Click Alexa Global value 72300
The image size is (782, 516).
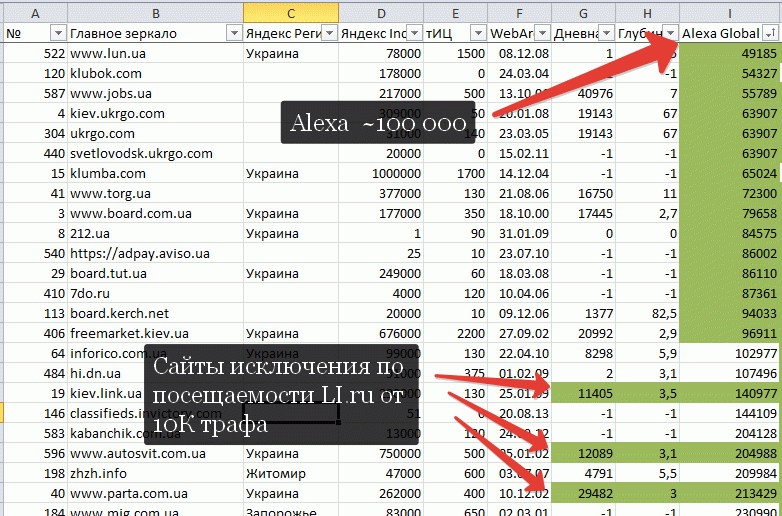[x=730, y=193]
